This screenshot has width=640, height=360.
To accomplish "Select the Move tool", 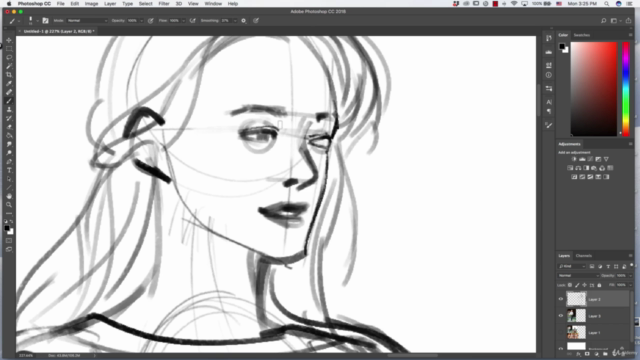I will pos(9,40).
